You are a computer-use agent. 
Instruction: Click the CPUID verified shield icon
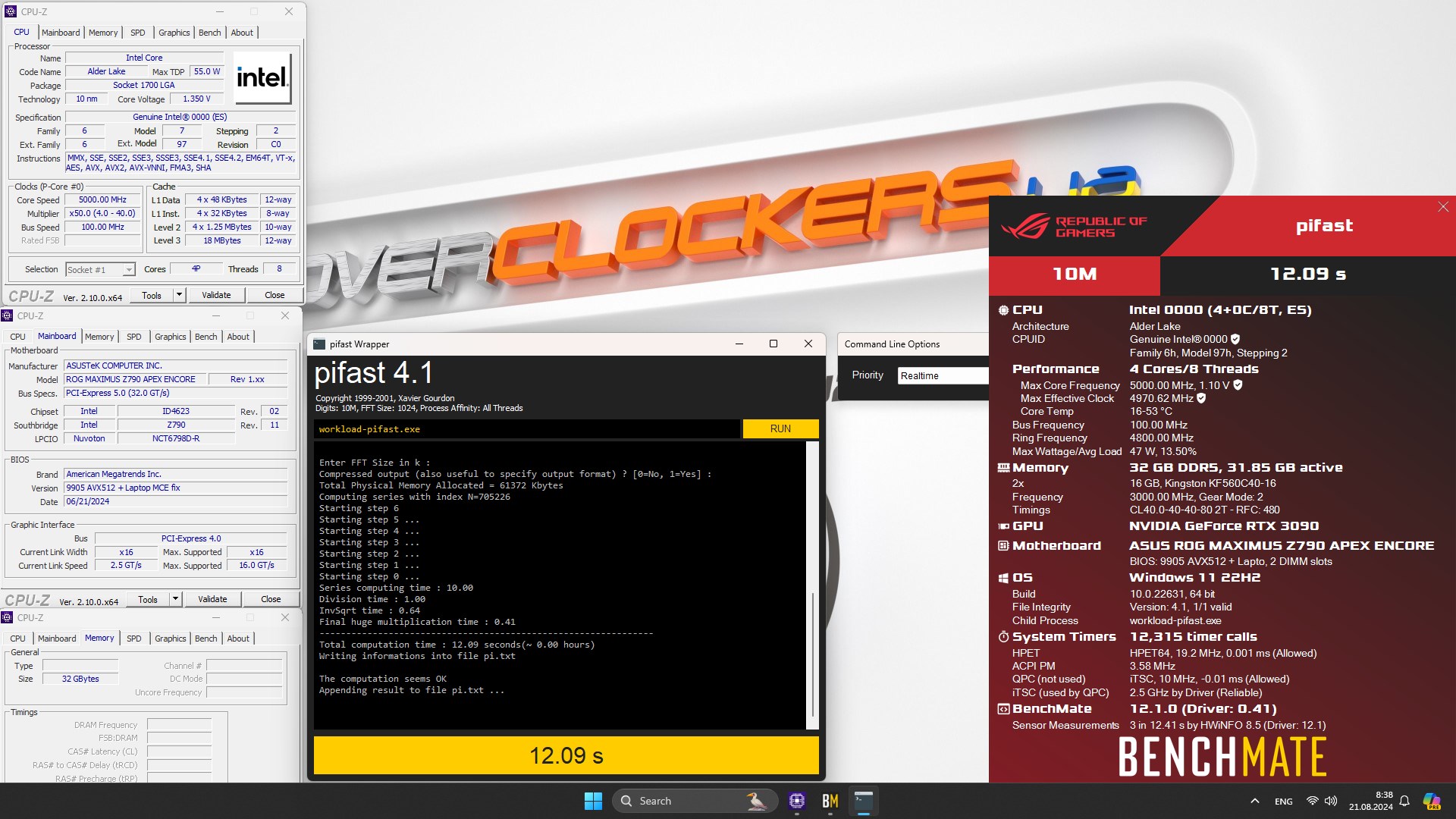tap(1235, 339)
